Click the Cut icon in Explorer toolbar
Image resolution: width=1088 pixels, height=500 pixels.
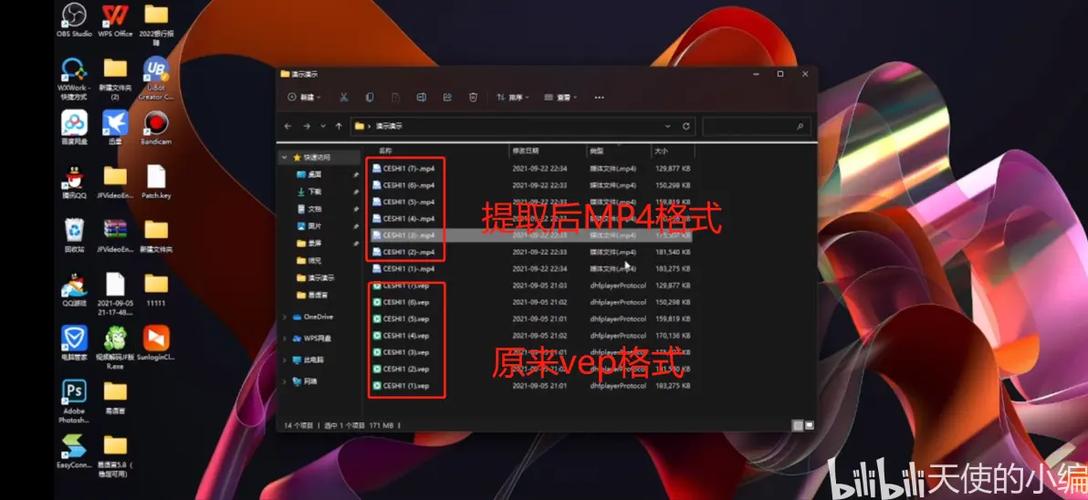[343, 98]
